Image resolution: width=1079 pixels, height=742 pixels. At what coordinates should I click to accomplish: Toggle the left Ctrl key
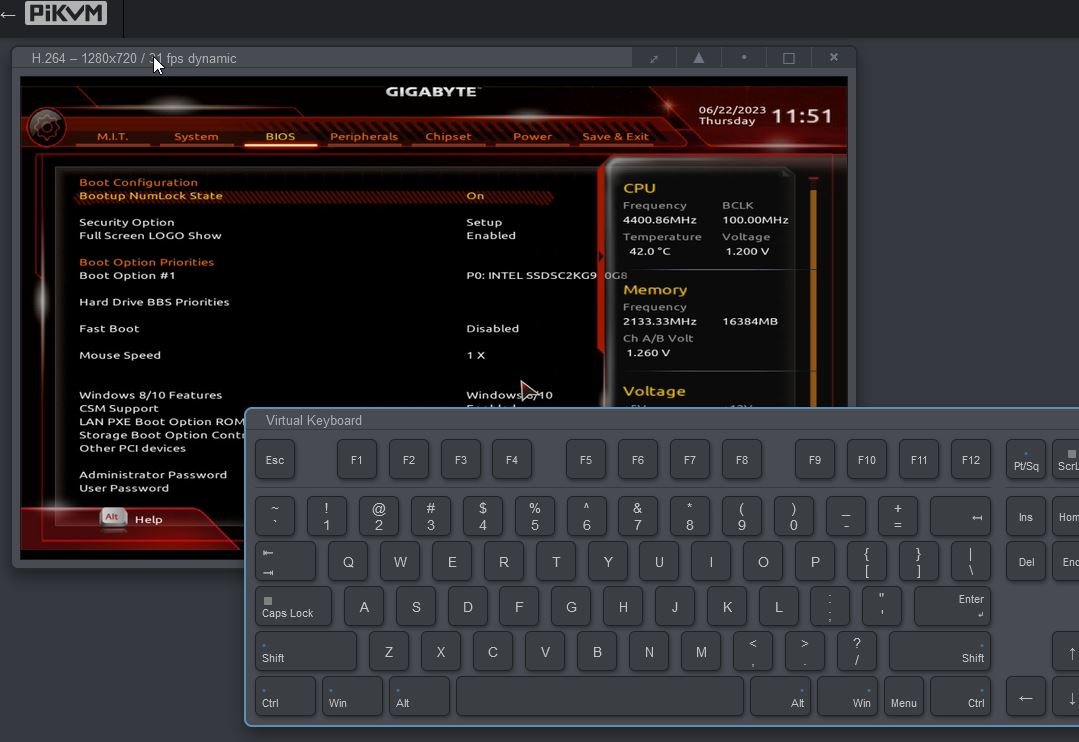point(286,697)
